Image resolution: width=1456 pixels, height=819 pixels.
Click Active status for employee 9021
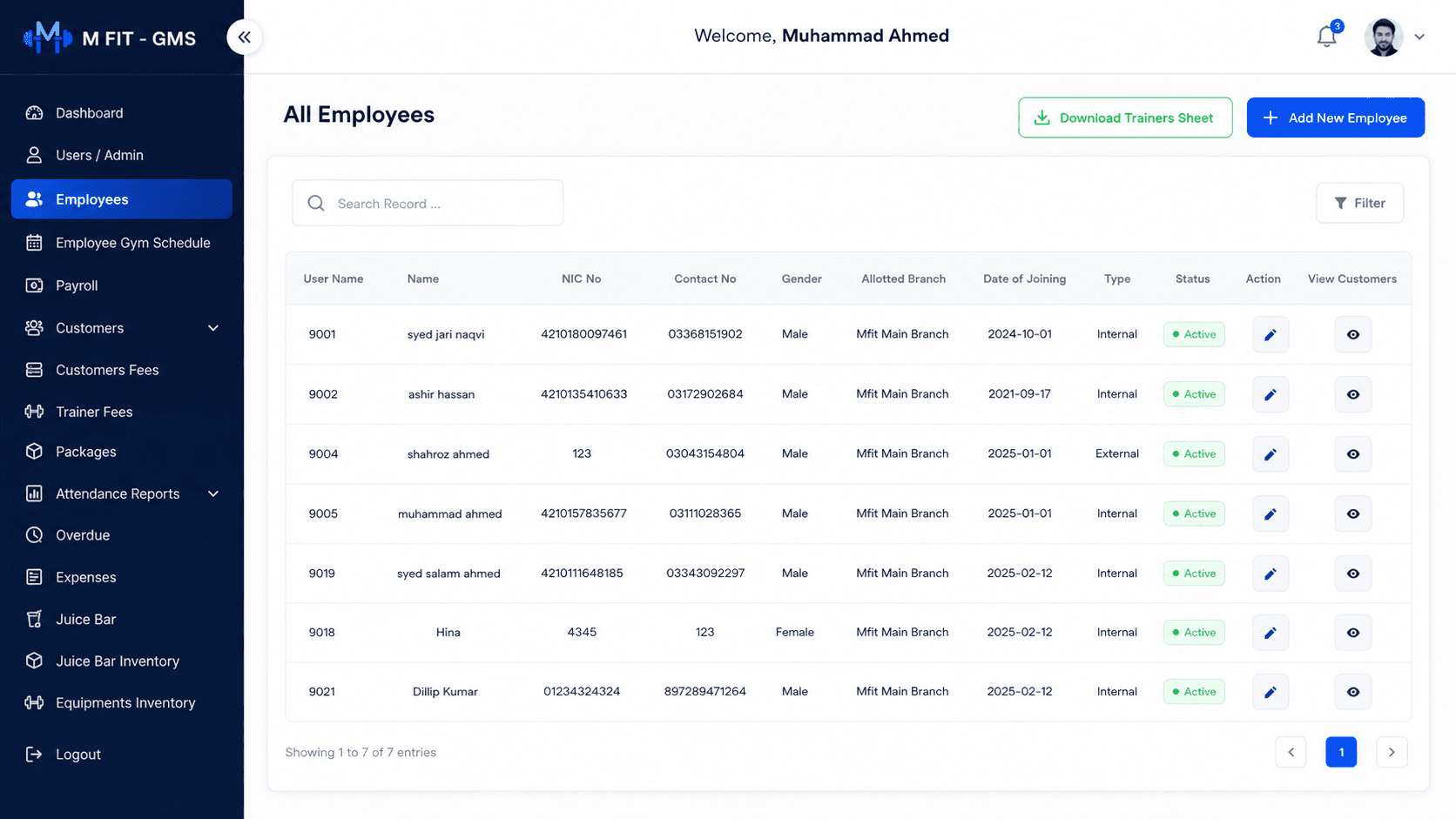click(x=1194, y=692)
